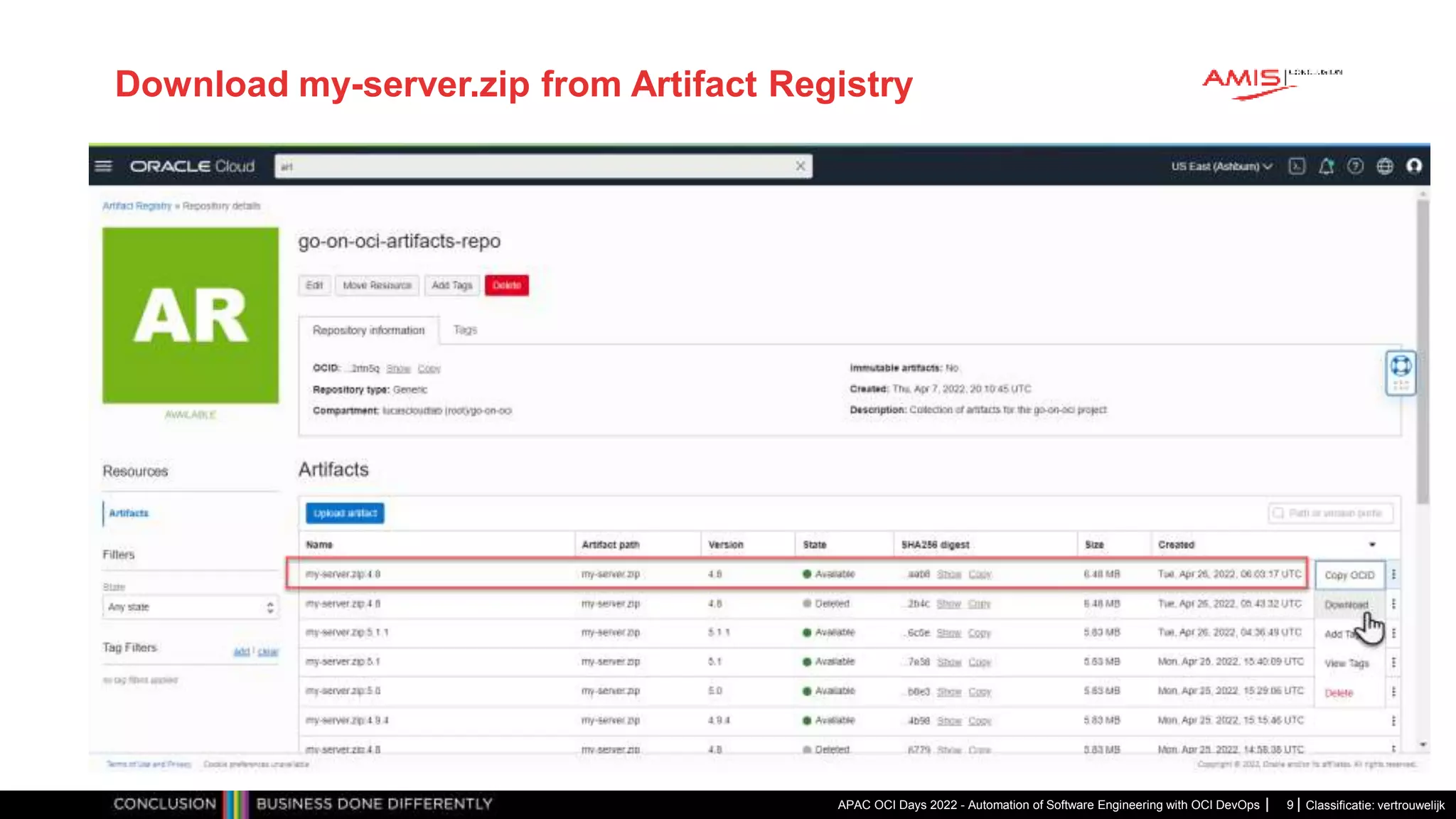
Task: Click the my-server.zip:4.9.4 artifact name
Action: [347, 720]
